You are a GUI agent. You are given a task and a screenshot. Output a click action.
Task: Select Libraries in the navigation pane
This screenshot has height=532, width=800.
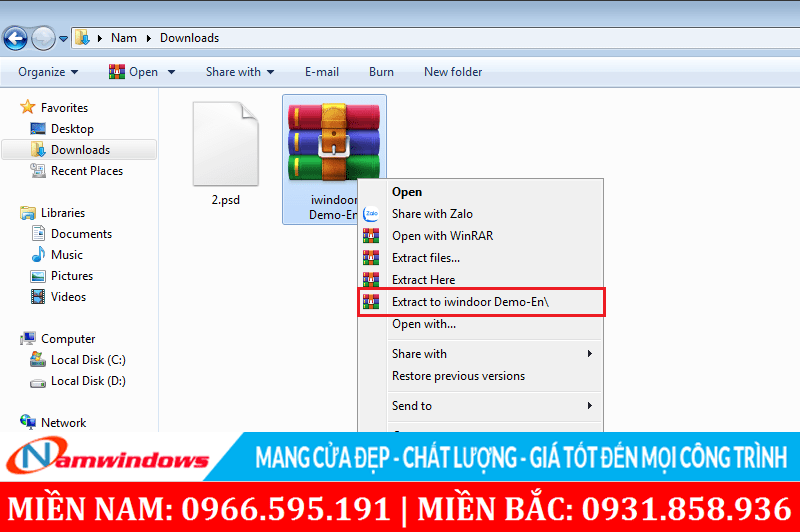pos(63,213)
